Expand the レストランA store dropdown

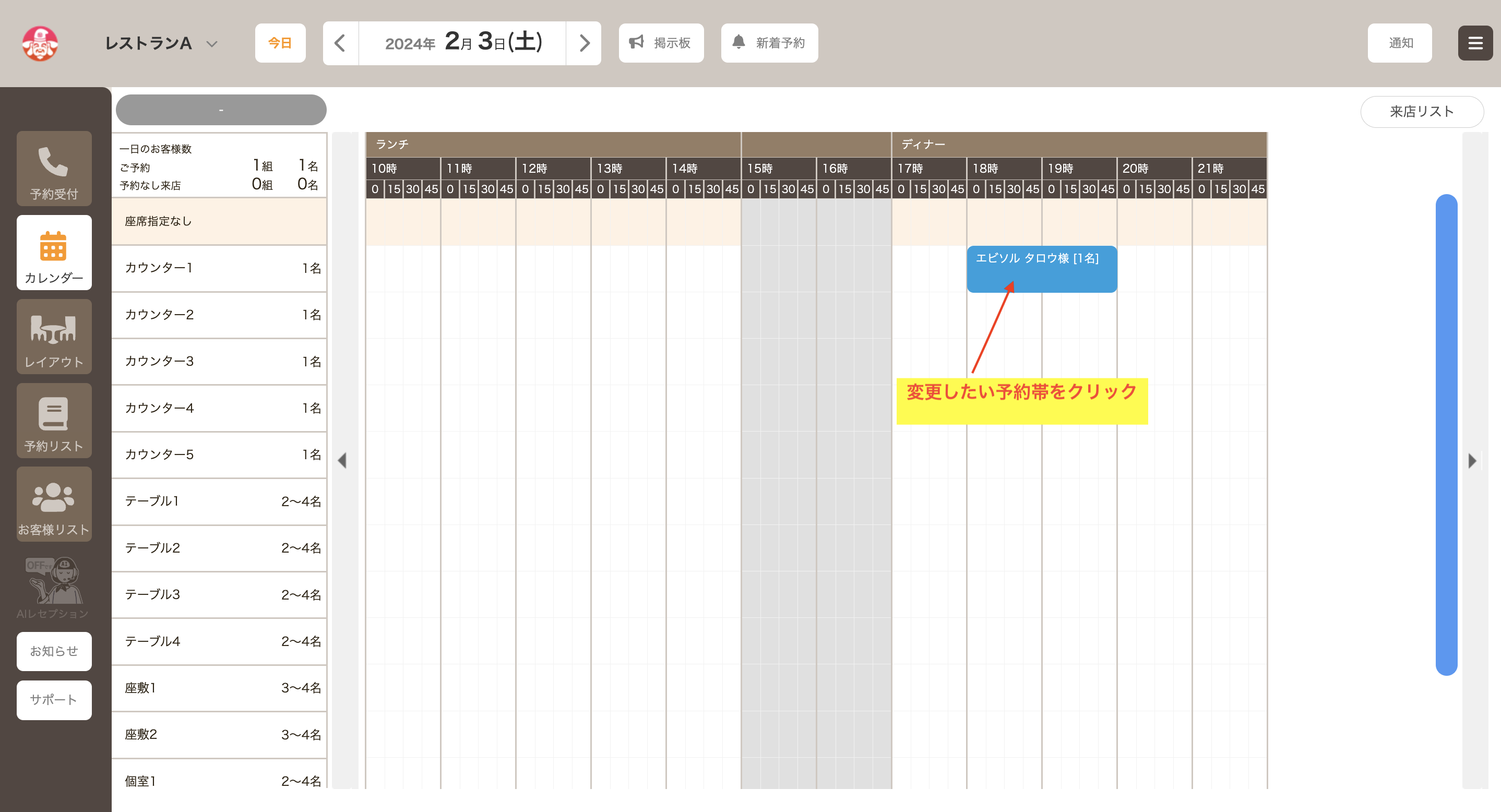pos(161,43)
